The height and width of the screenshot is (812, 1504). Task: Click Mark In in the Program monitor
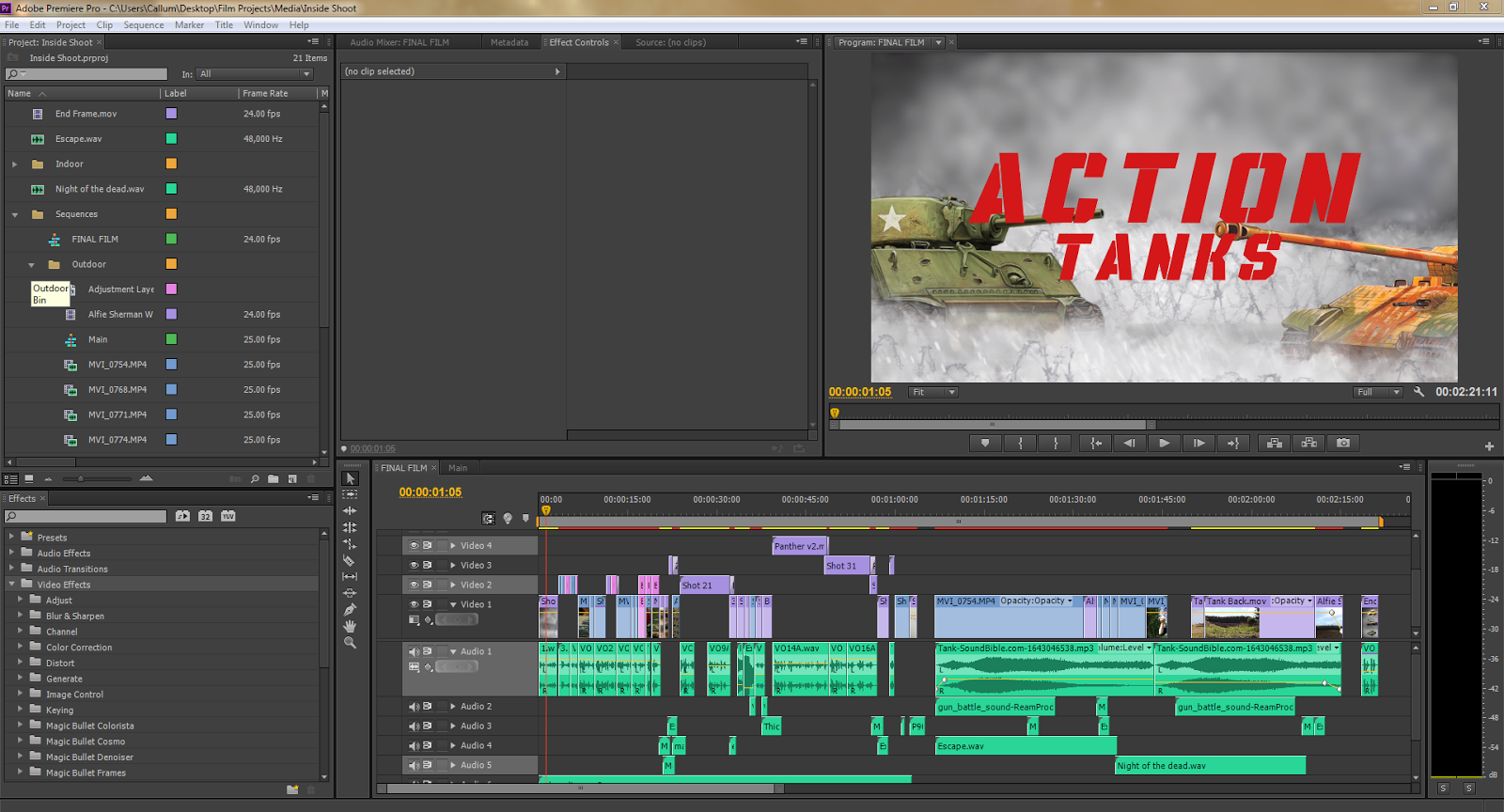[1020, 443]
